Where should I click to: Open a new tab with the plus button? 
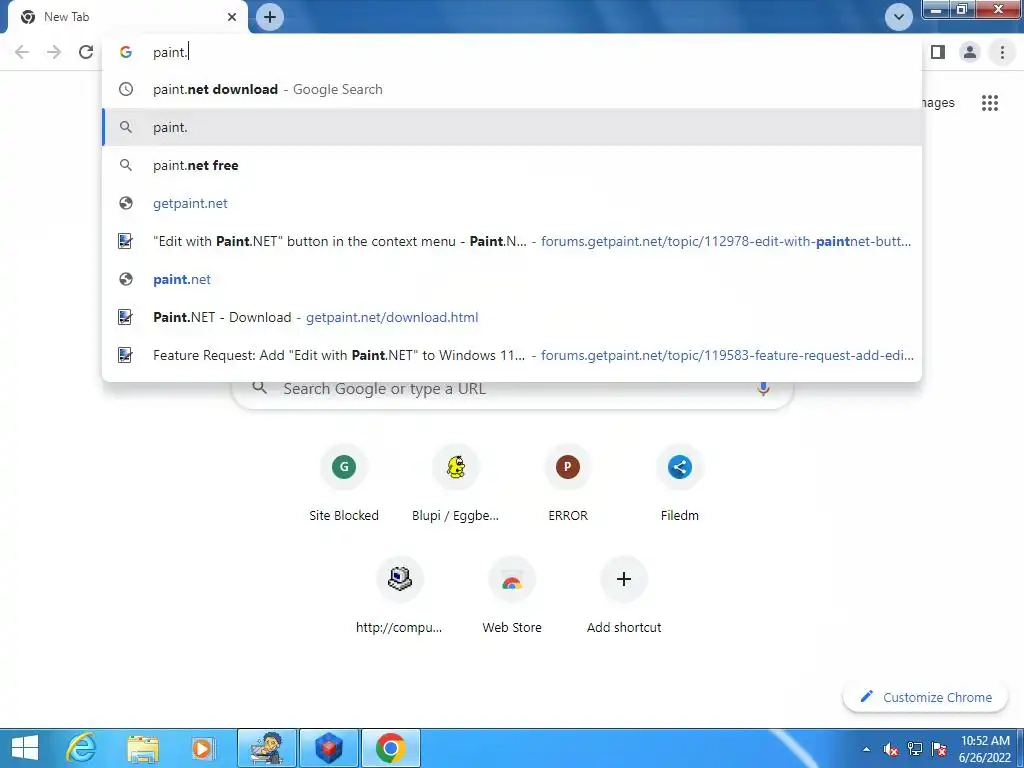click(x=270, y=17)
